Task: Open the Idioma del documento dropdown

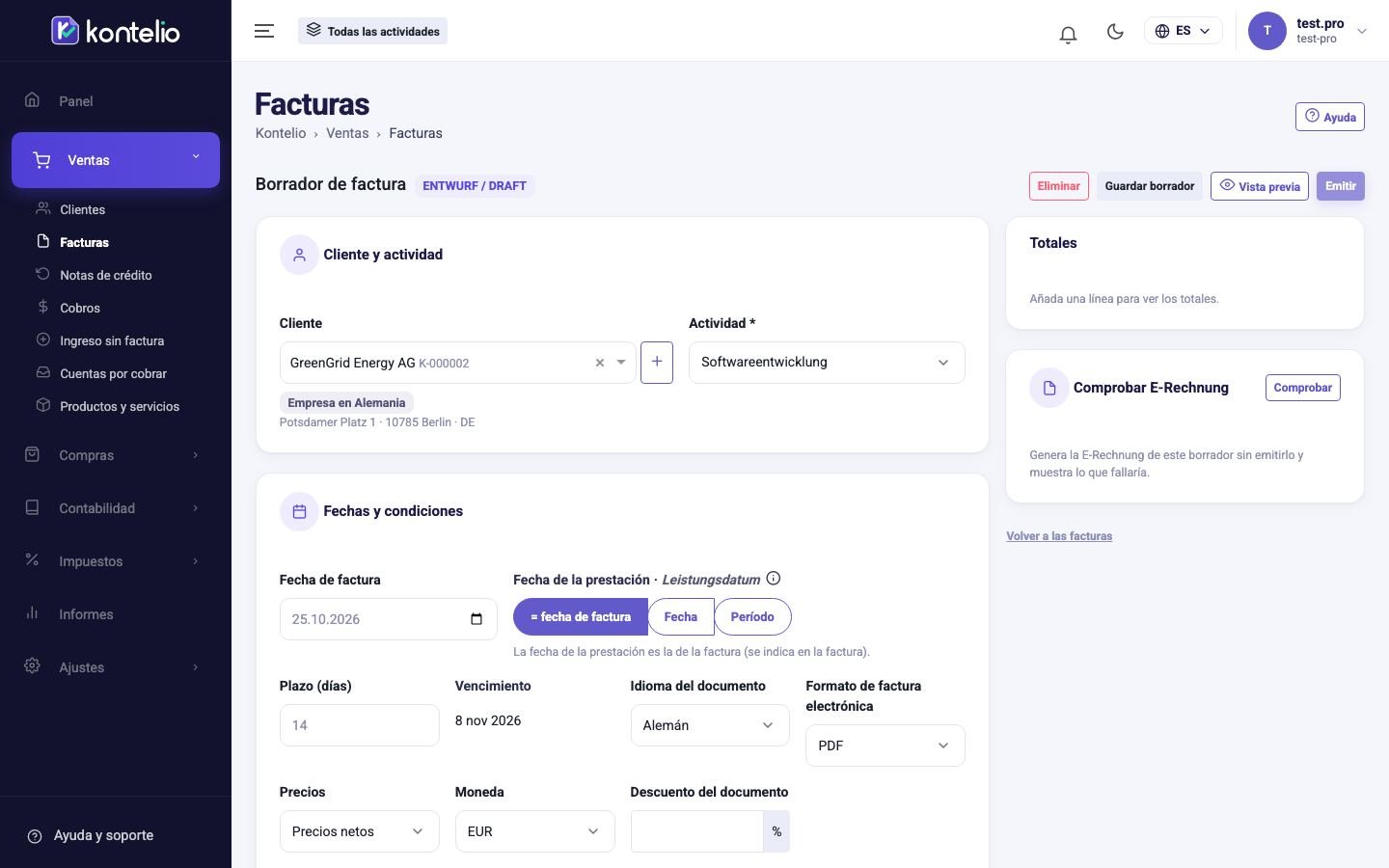Action: click(710, 725)
